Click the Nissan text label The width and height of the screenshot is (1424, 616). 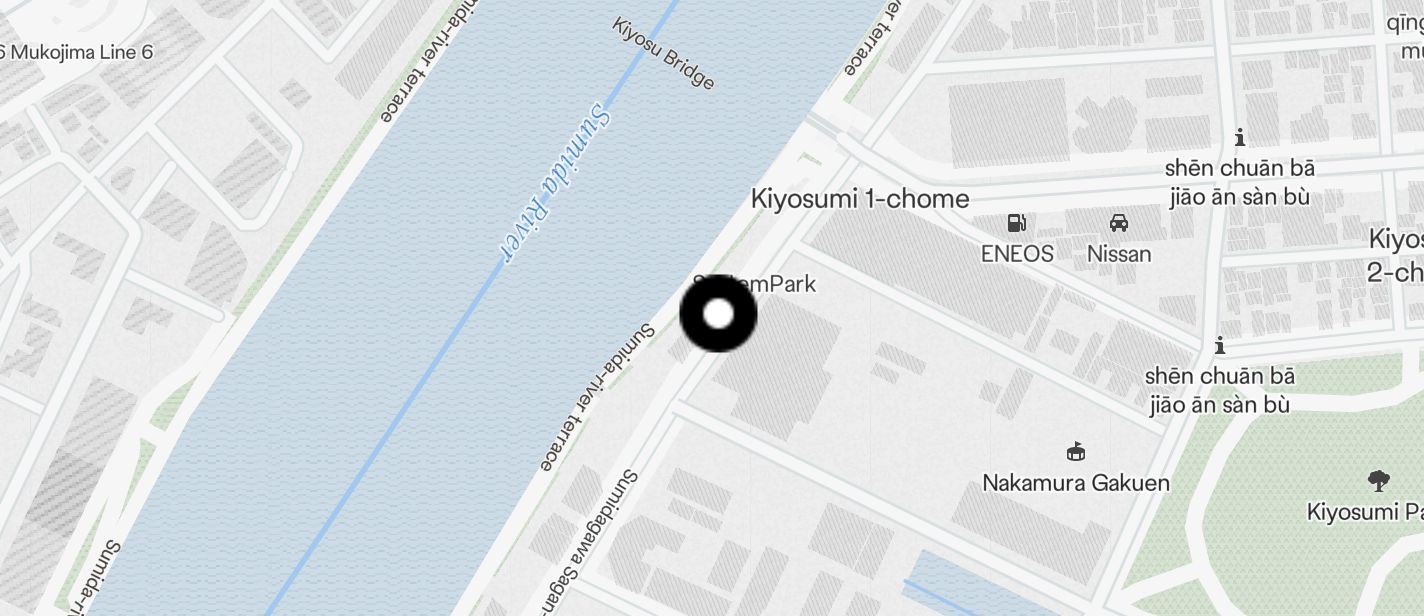point(1119,254)
